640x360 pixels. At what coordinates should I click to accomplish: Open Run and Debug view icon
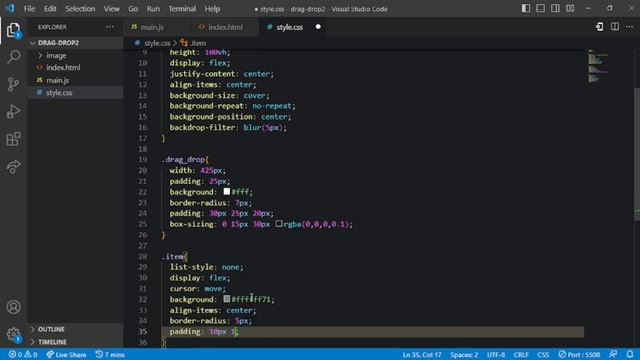pos(13,111)
